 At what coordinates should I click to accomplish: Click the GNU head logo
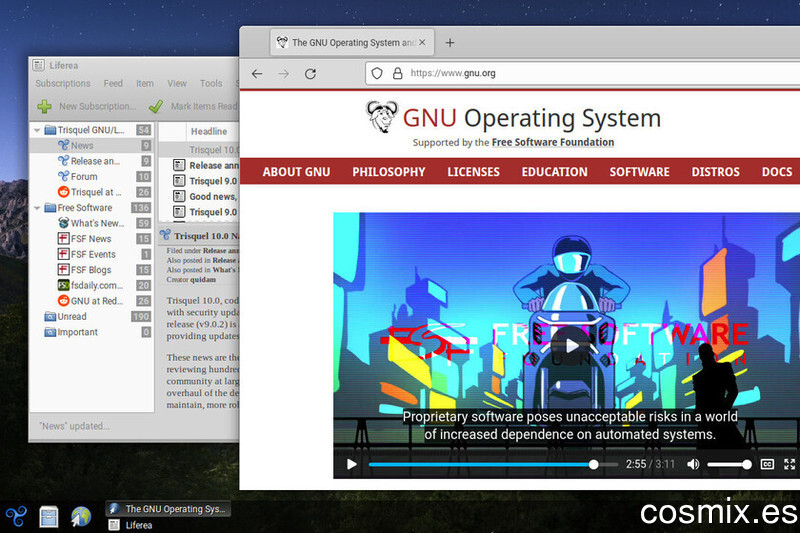point(382,117)
